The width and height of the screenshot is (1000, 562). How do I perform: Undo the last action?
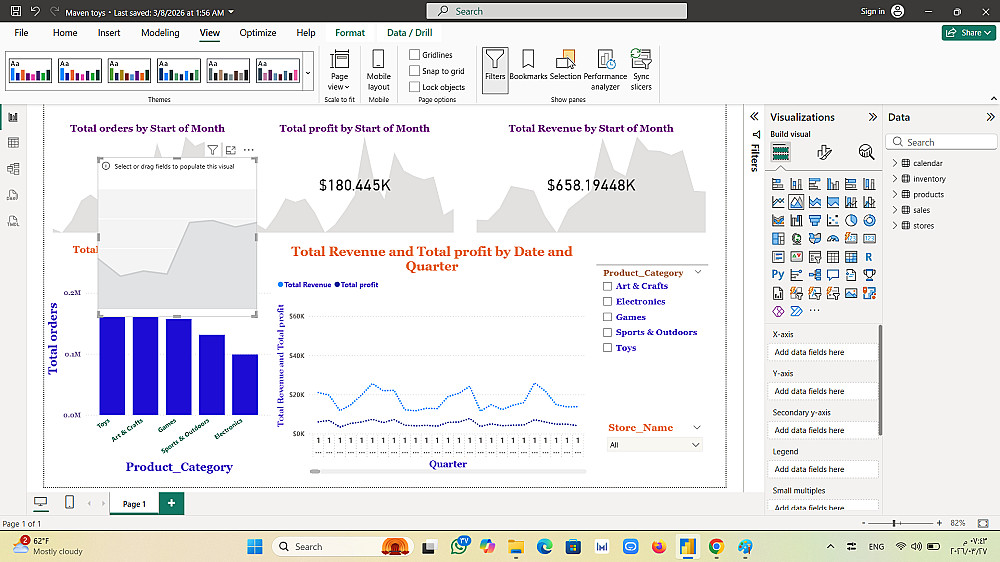(35, 11)
